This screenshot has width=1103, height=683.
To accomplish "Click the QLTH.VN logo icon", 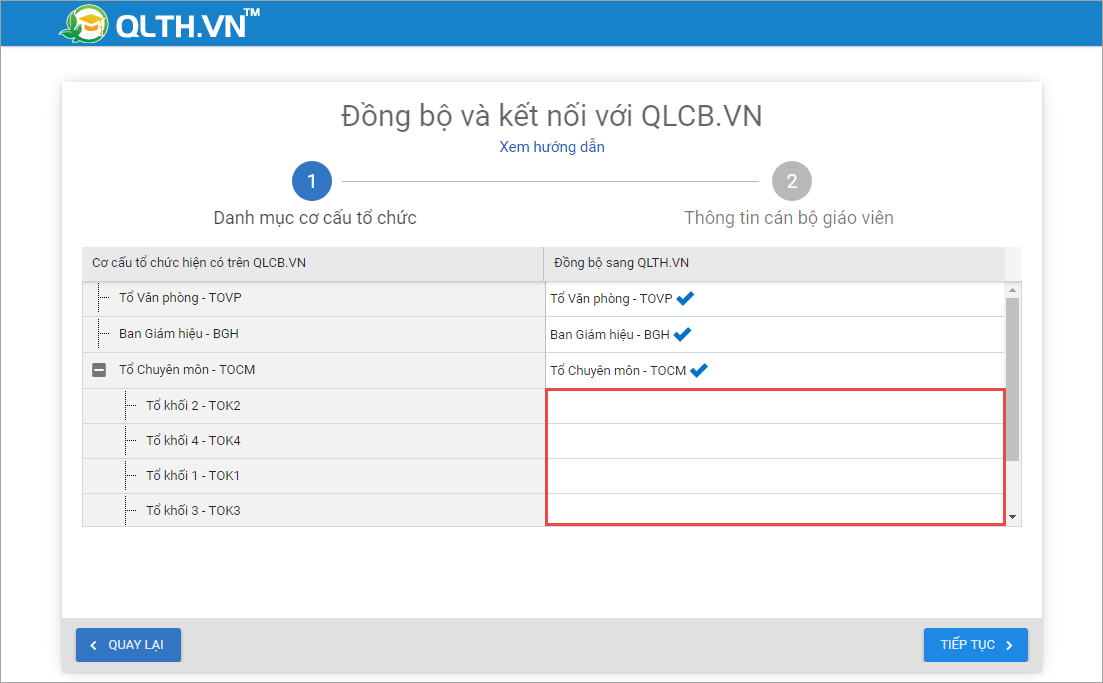I will coord(84,24).
